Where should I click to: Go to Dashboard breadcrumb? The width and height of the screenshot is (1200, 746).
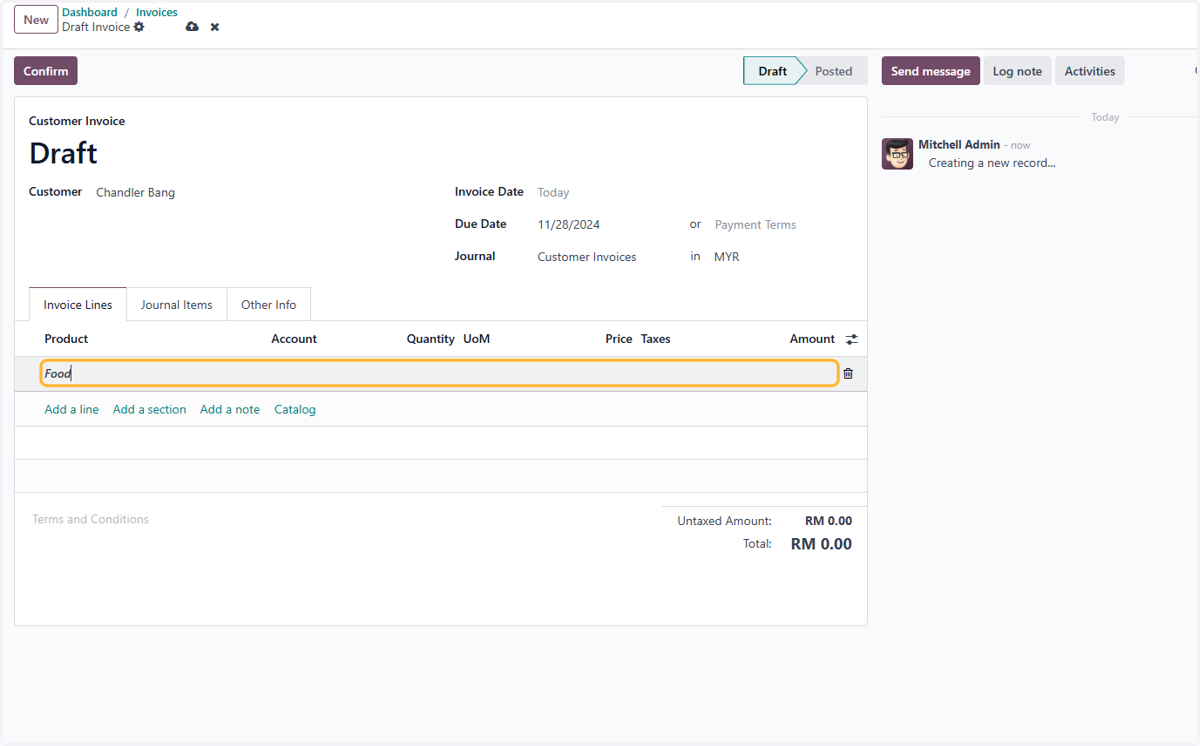click(x=90, y=12)
